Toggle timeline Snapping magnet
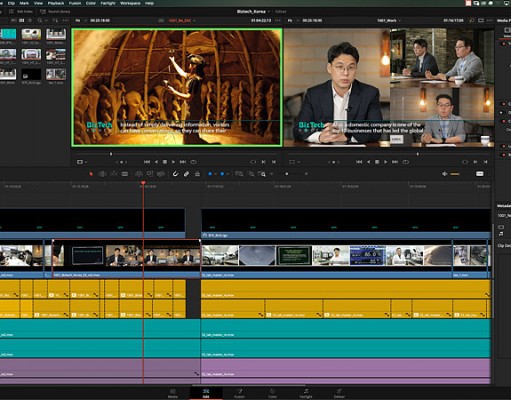 click(175, 174)
